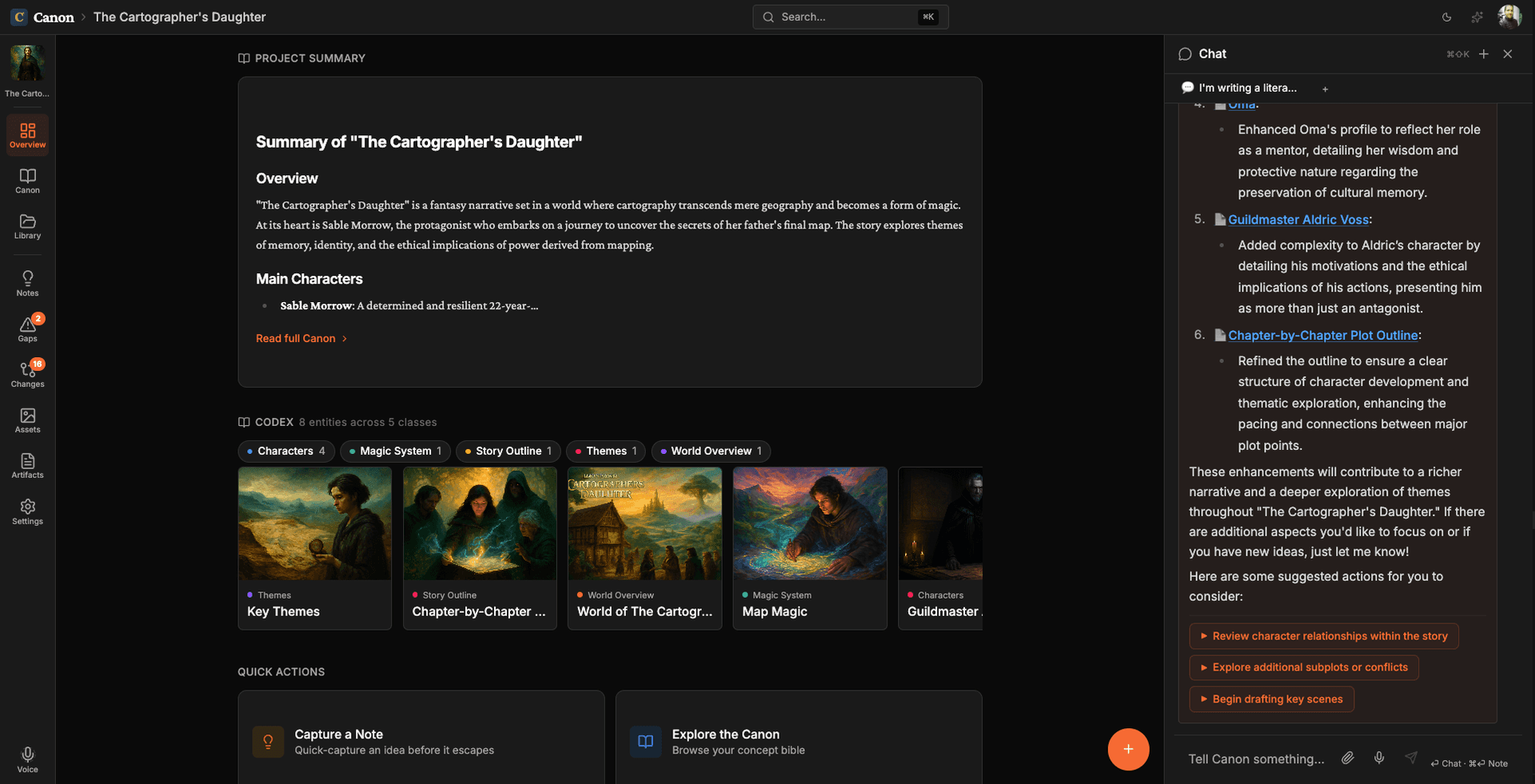Click the PROJECT SUMMARY heading

(x=310, y=58)
